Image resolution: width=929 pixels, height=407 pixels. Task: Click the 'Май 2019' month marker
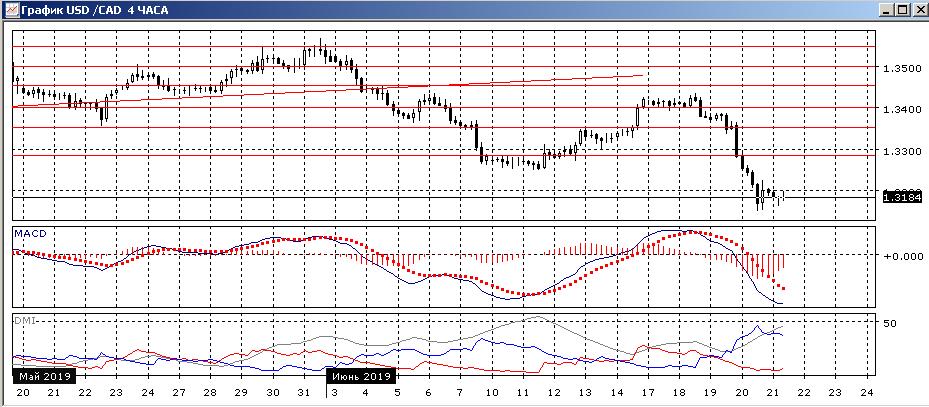pos(40,377)
